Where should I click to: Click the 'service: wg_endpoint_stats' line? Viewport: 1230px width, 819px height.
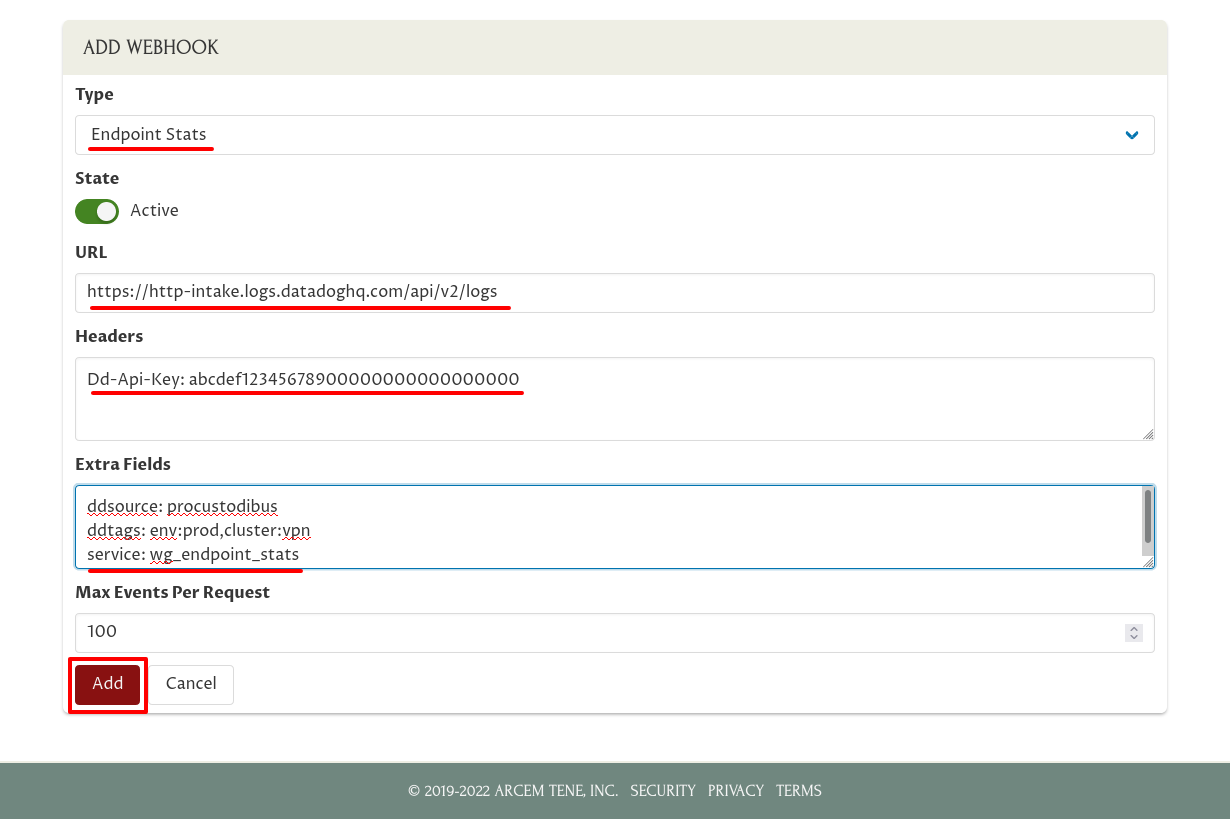193,554
